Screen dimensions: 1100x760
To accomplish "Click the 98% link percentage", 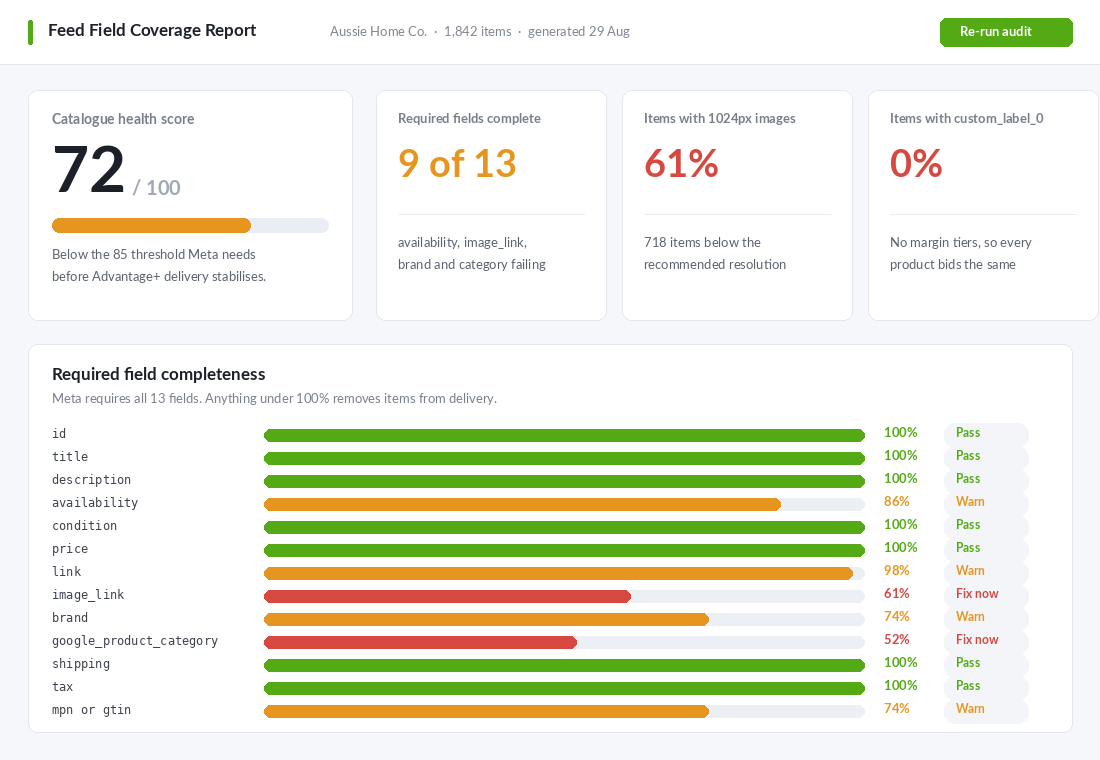I will tap(897, 571).
